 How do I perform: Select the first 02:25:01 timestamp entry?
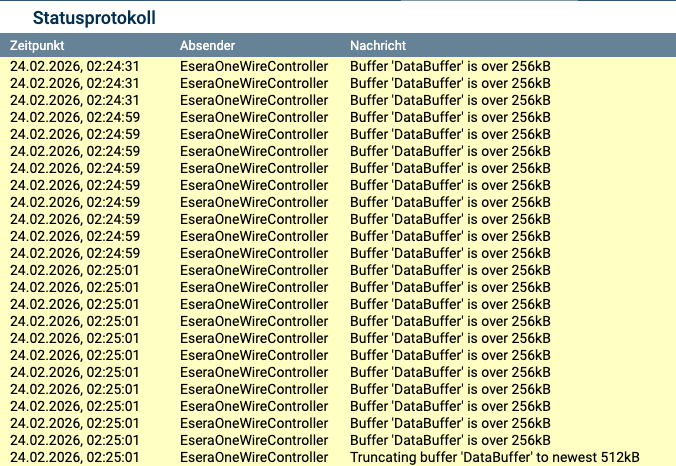tap(75, 270)
